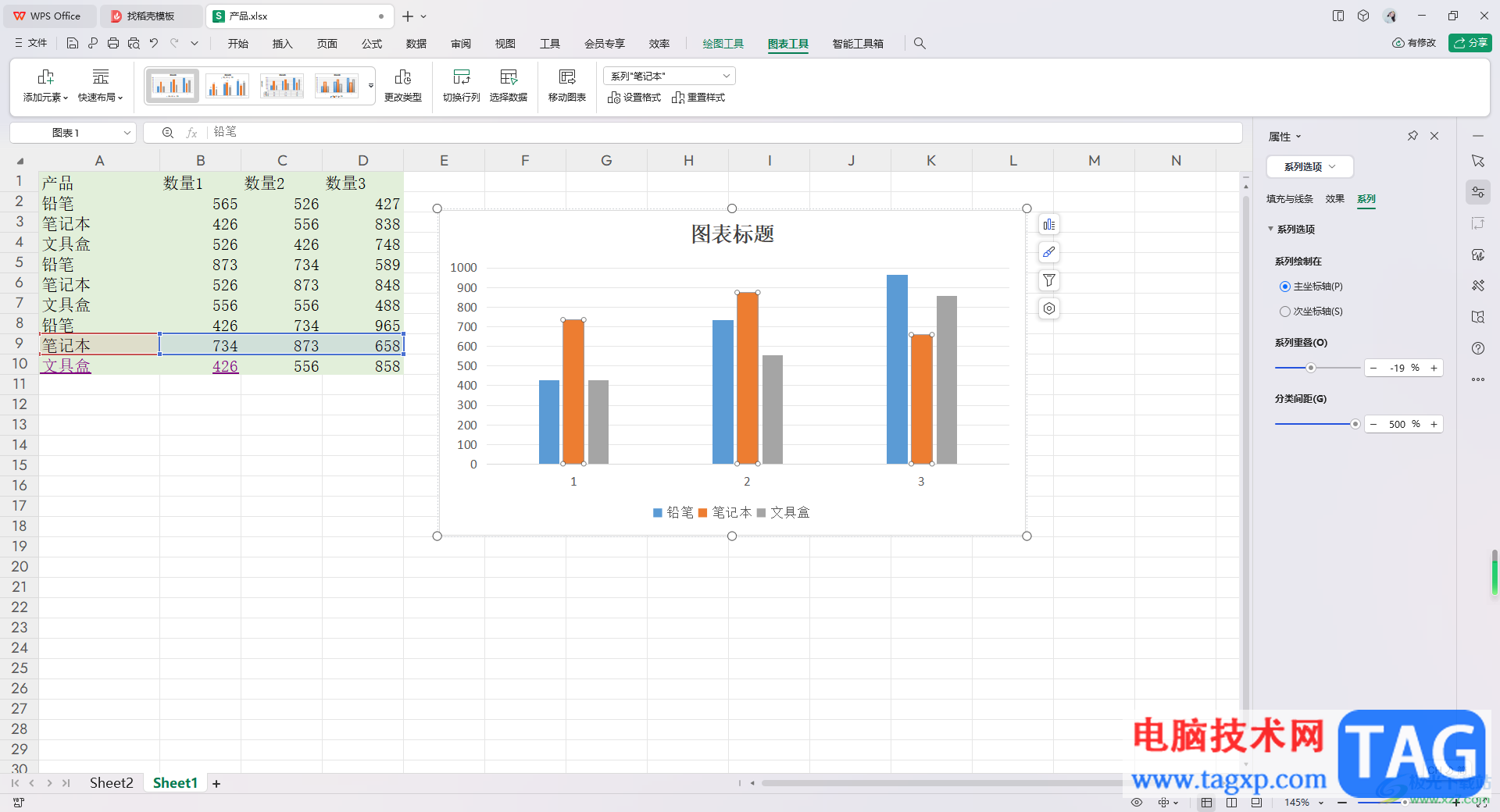
Task: Click the save file icon
Action: tap(73, 44)
